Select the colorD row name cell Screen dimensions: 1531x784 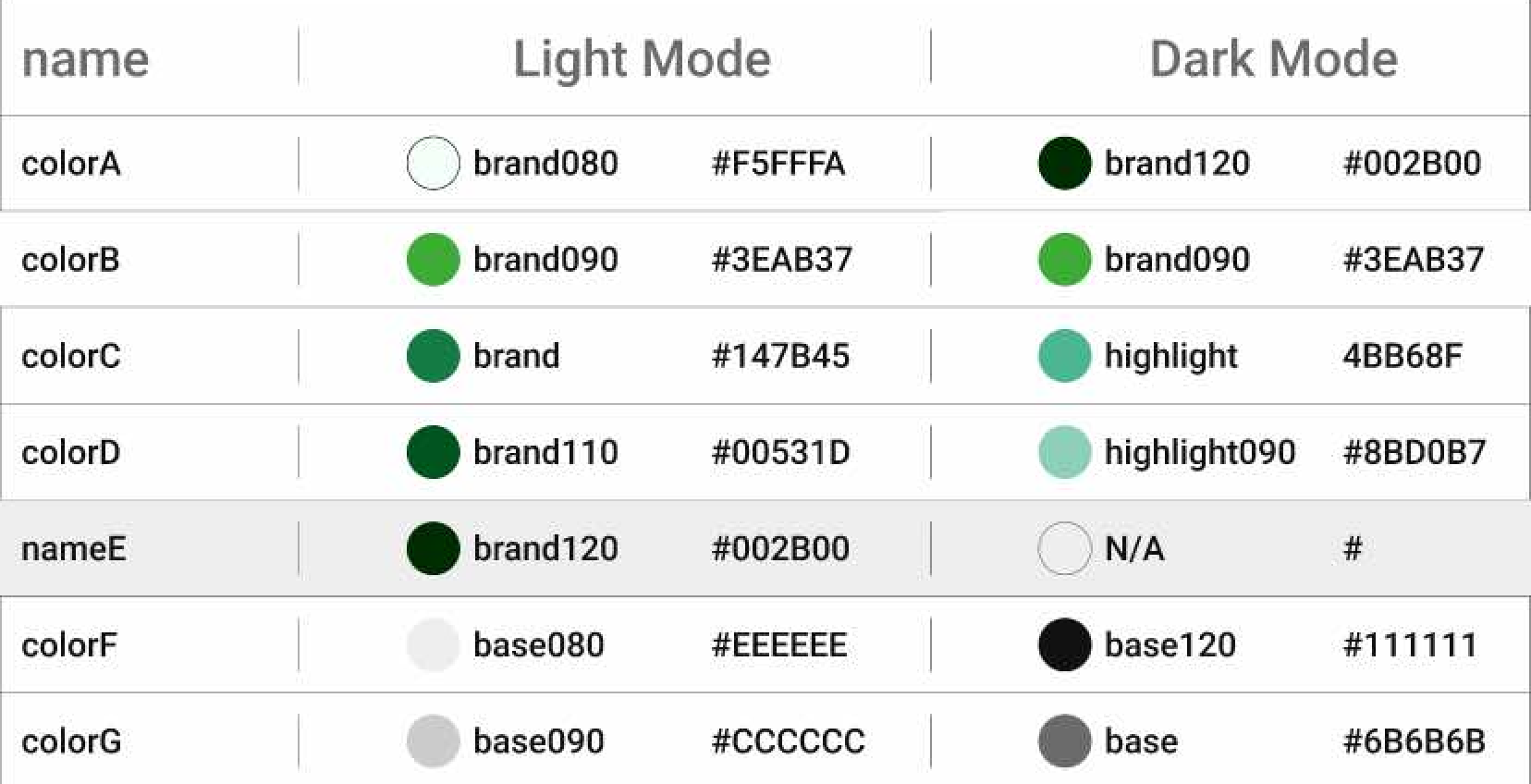point(70,452)
